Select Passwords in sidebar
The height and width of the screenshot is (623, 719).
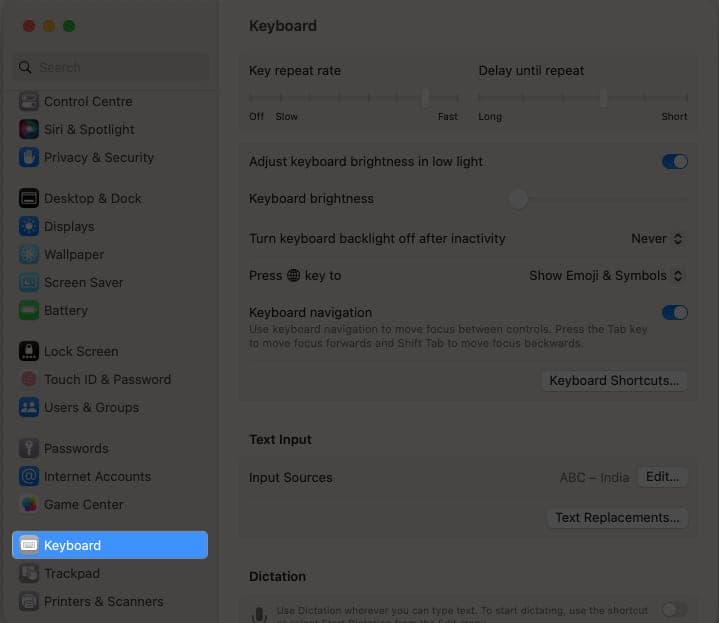(x=110, y=448)
